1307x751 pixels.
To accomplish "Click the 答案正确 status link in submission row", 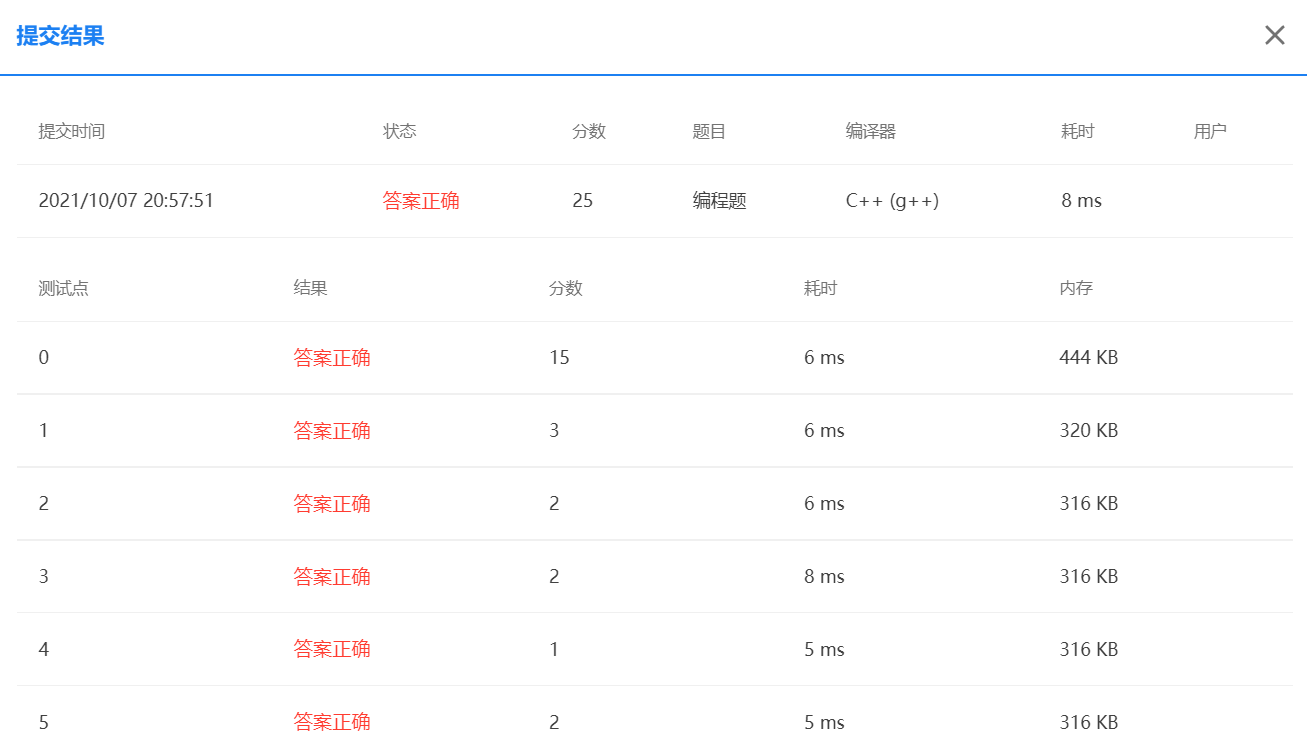I will click(x=420, y=200).
